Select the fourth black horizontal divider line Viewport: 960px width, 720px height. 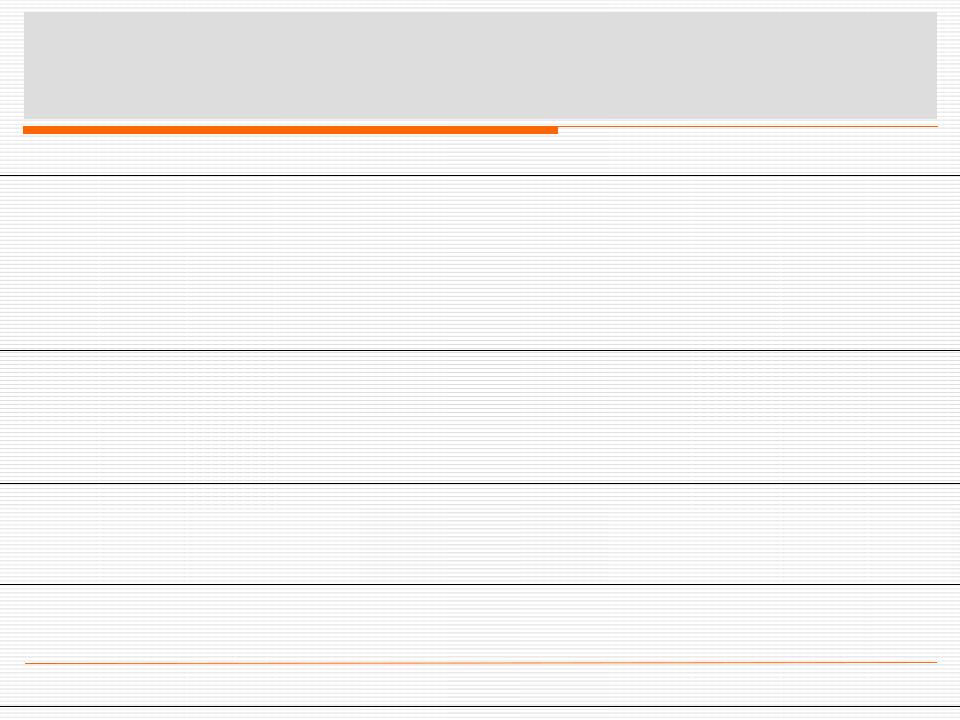pyautogui.click(x=480, y=585)
